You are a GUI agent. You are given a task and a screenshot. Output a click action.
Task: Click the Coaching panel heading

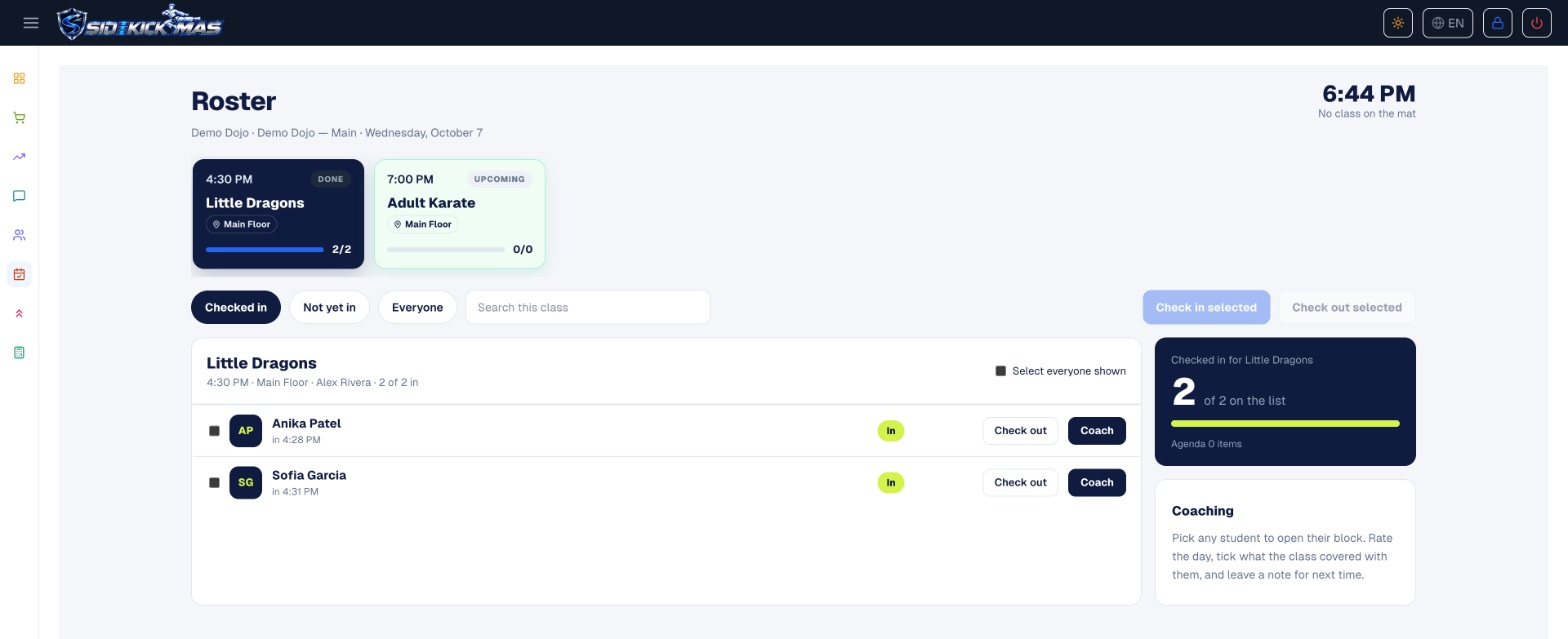click(x=1202, y=511)
